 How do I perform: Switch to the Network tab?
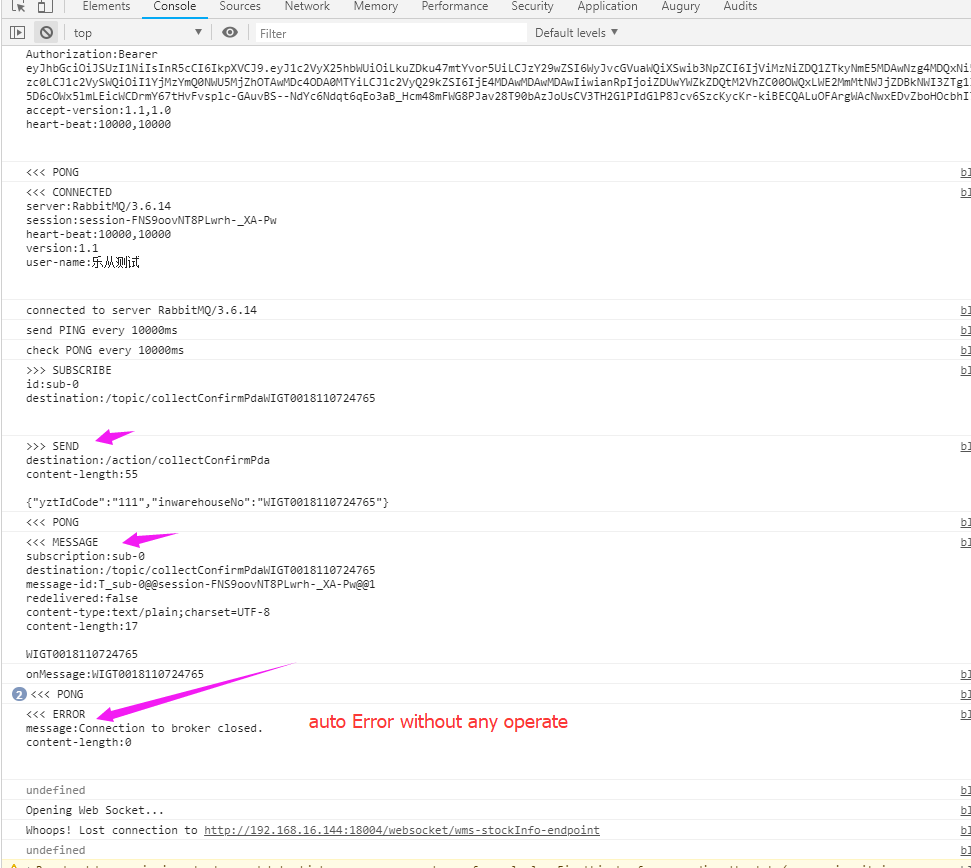tap(306, 7)
